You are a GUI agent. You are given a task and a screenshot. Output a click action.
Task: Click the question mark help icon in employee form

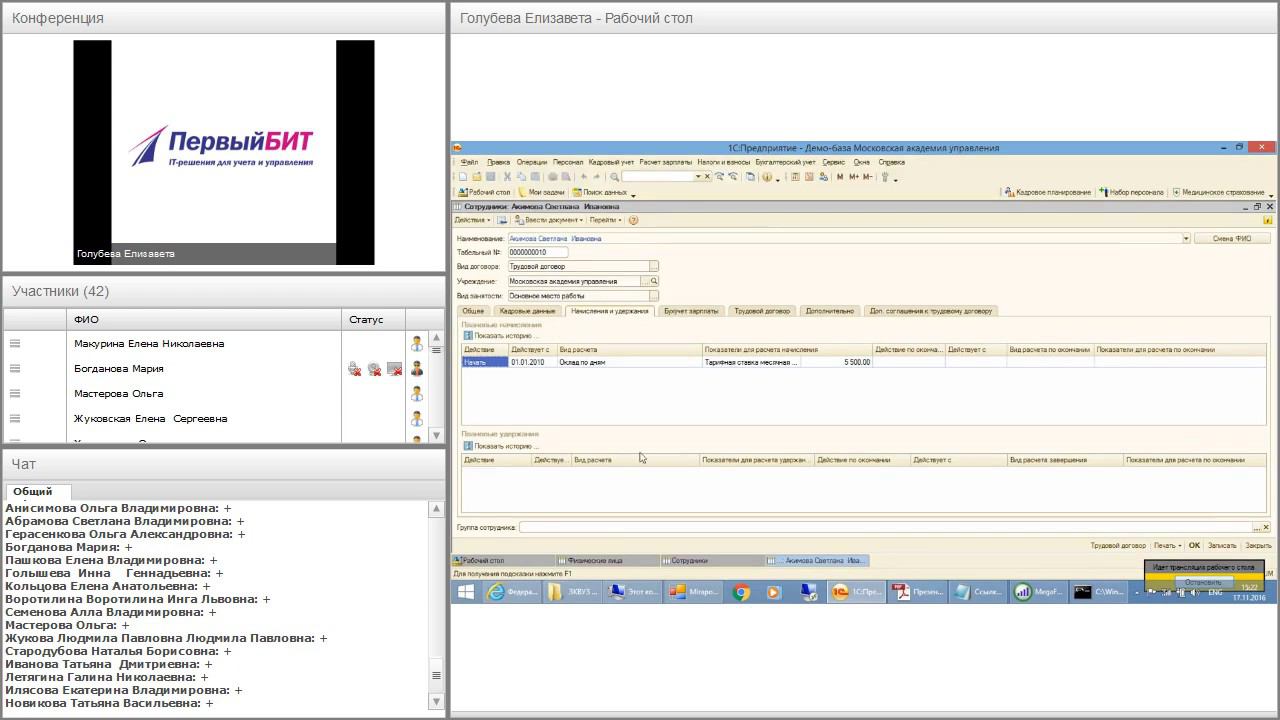633,220
